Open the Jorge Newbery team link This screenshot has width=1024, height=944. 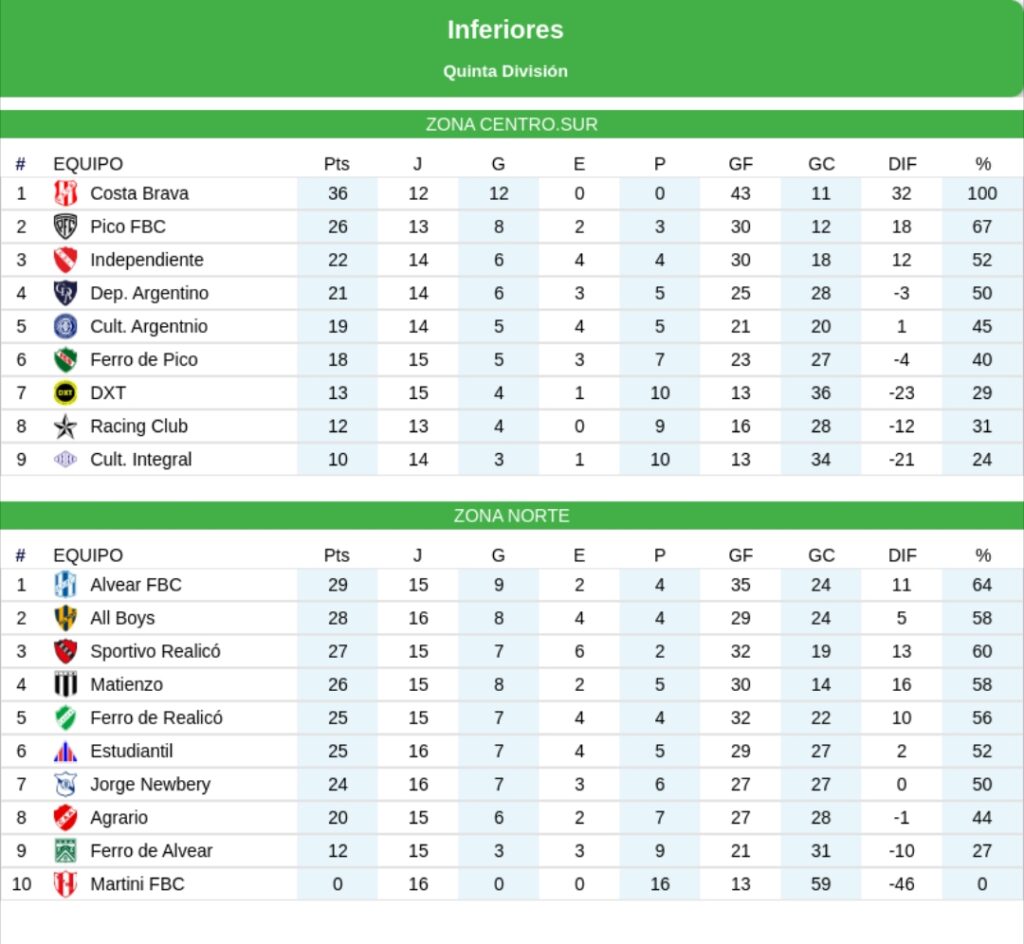150,784
